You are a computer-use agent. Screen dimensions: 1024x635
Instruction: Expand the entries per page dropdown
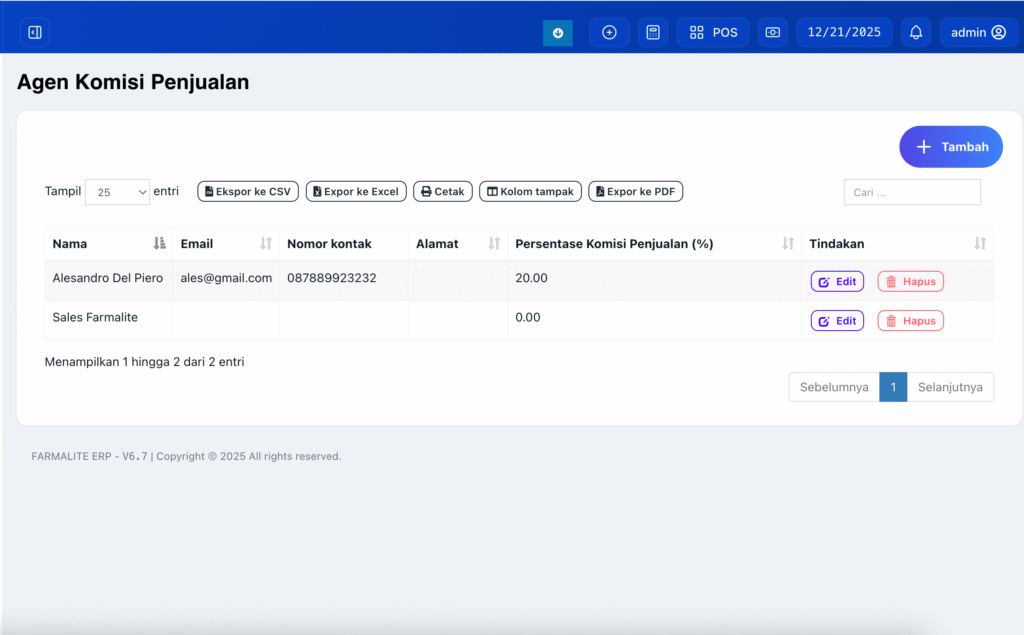117,192
